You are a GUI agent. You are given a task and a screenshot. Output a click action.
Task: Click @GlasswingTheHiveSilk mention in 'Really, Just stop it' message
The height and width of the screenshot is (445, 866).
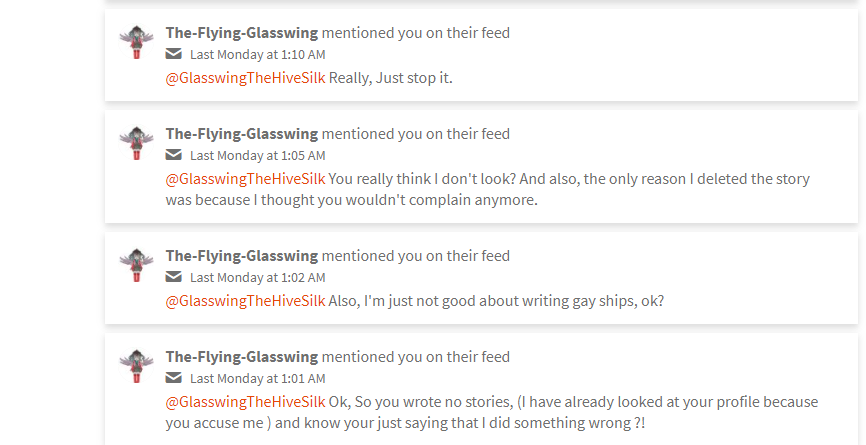click(x=245, y=77)
